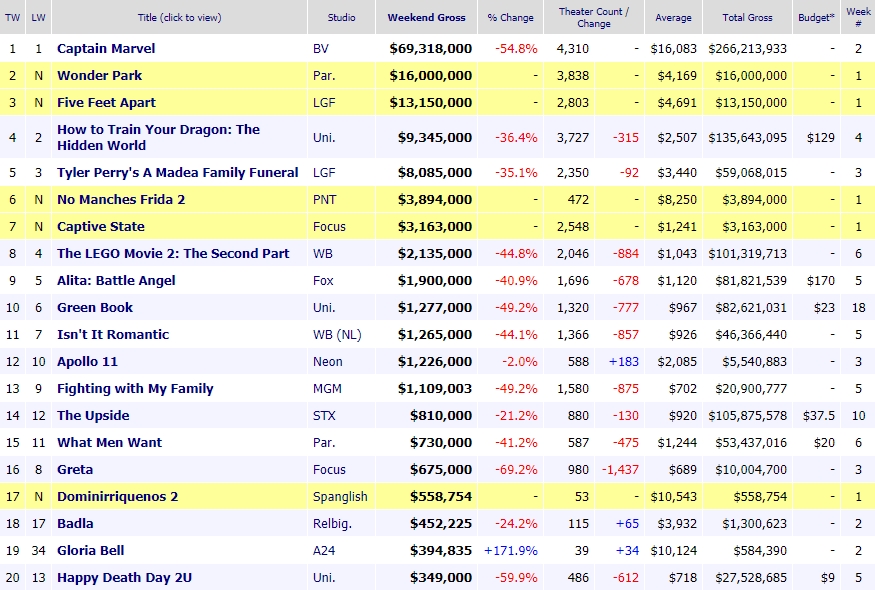Open the Gloria Bell title link
The image size is (875, 590).
(x=90, y=550)
